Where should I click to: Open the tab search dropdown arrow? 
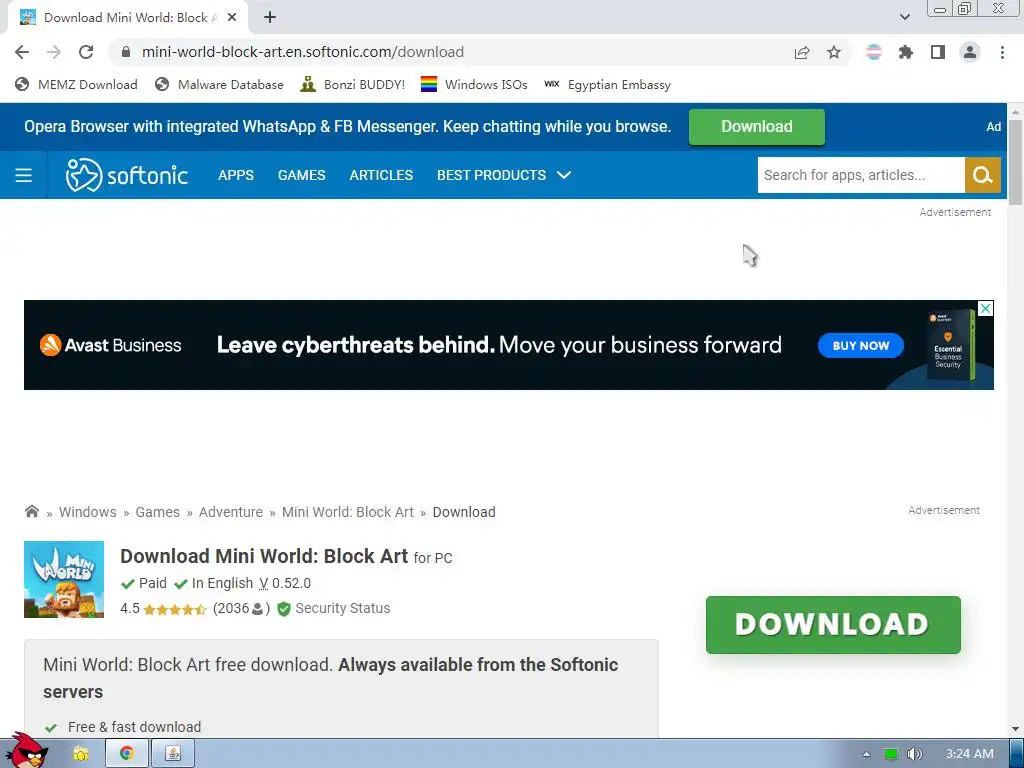(x=904, y=17)
